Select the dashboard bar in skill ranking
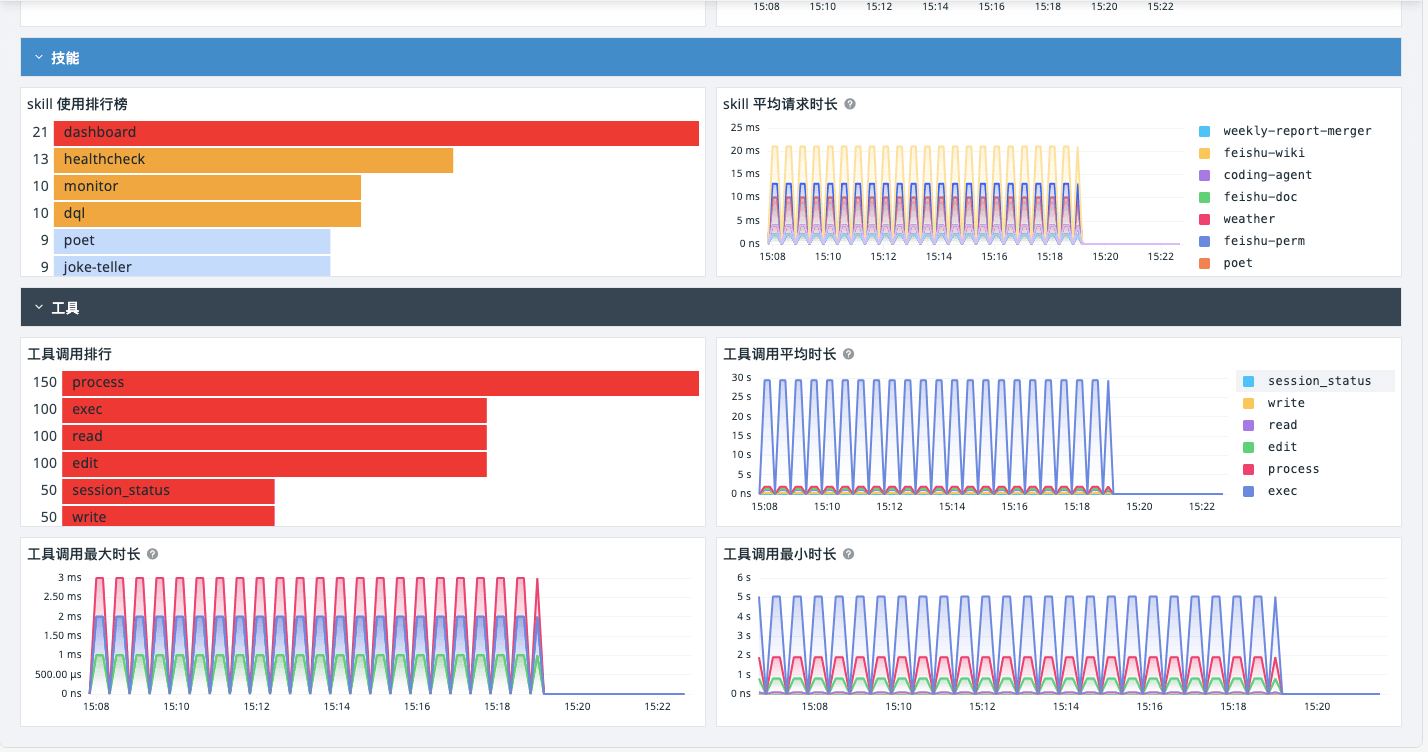 point(376,133)
